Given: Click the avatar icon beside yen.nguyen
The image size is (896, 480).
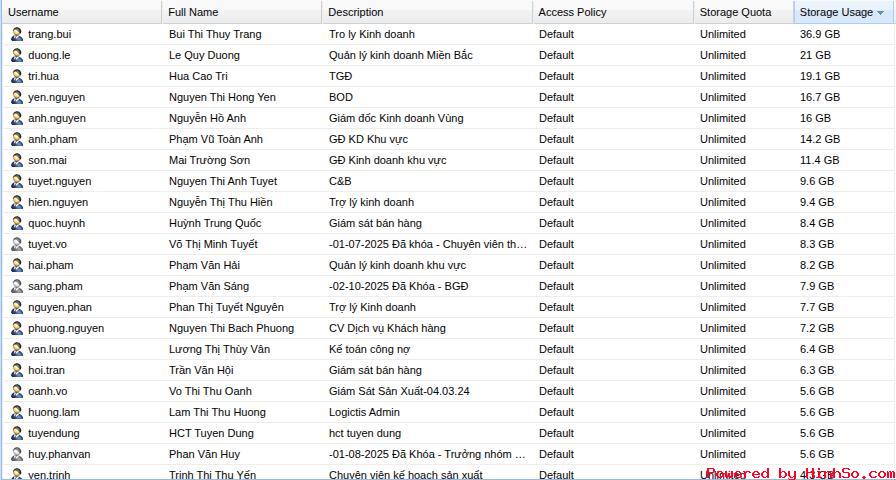Looking at the screenshot, I should (x=16, y=97).
